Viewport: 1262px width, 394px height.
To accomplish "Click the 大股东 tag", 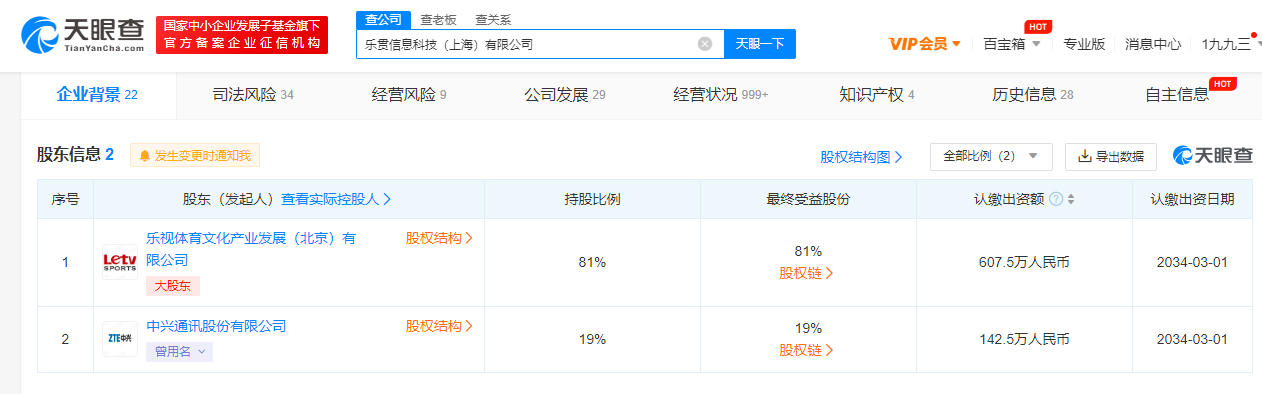I will click(x=173, y=286).
